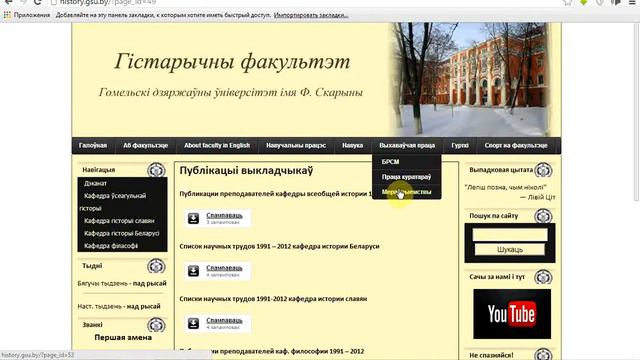Click the Бягучы тыдзень - пад рысай text
640x360 pixels.
click(122, 283)
